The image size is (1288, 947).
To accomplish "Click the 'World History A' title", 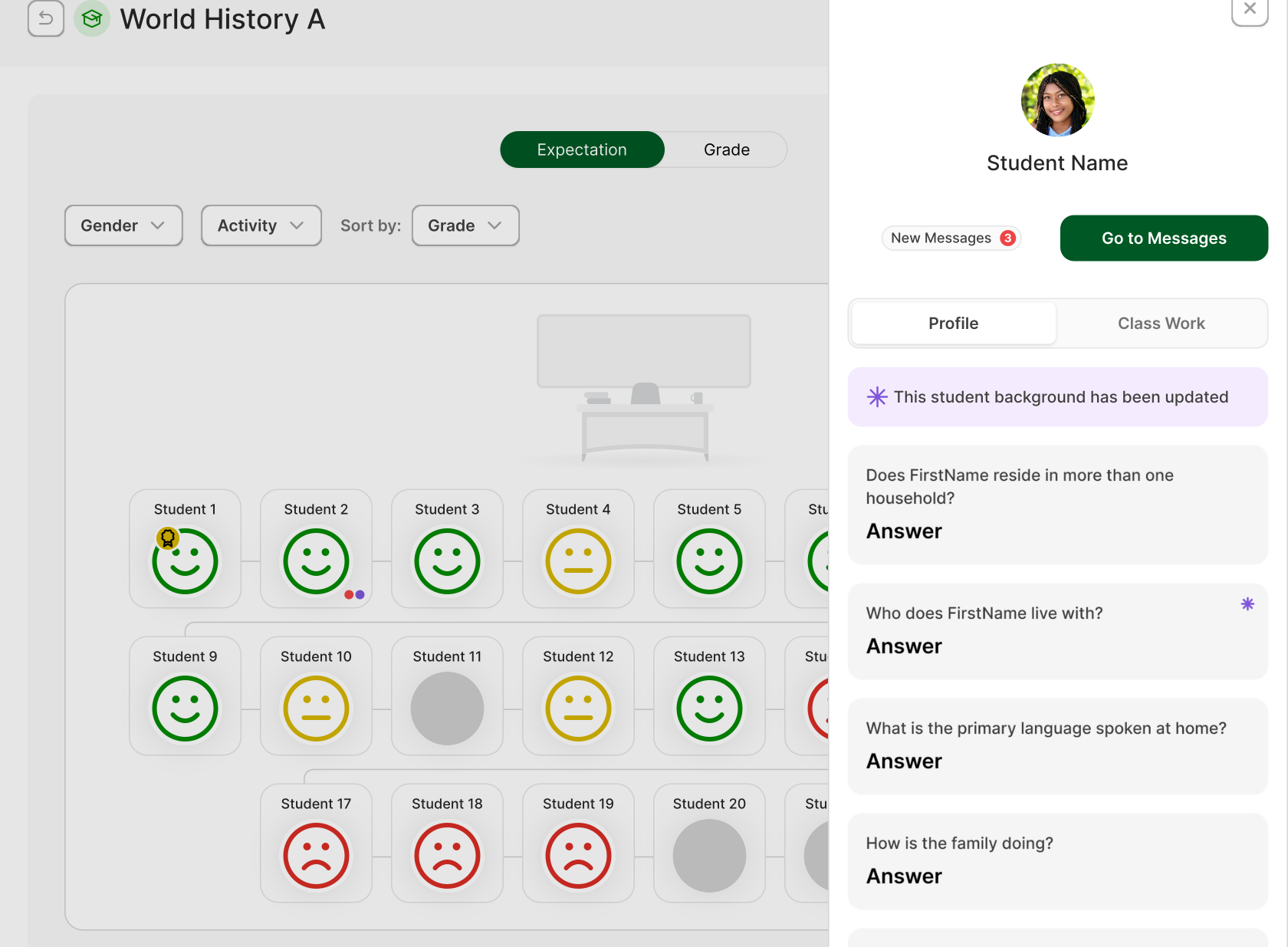I will pos(223,19).
